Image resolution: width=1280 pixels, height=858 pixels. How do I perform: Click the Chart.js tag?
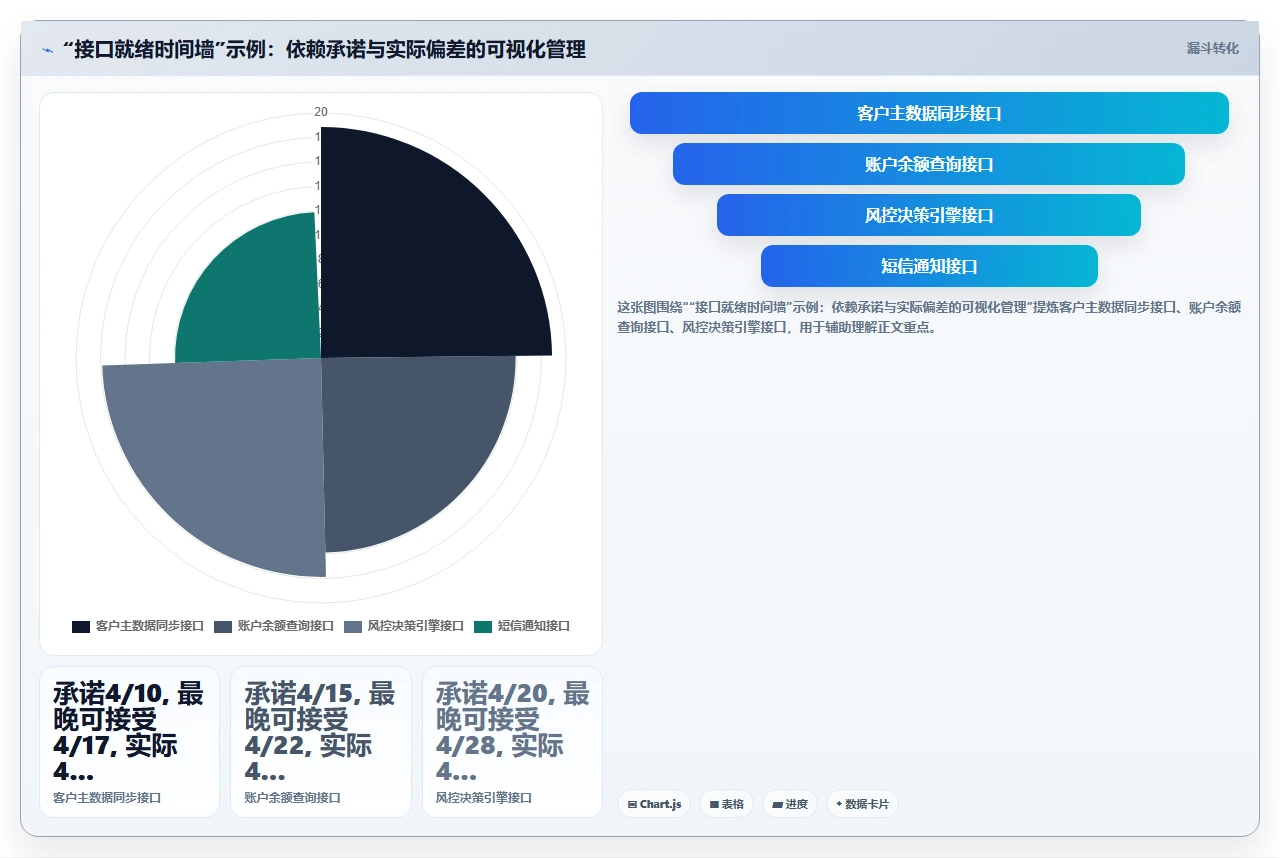tap(654, 804)
